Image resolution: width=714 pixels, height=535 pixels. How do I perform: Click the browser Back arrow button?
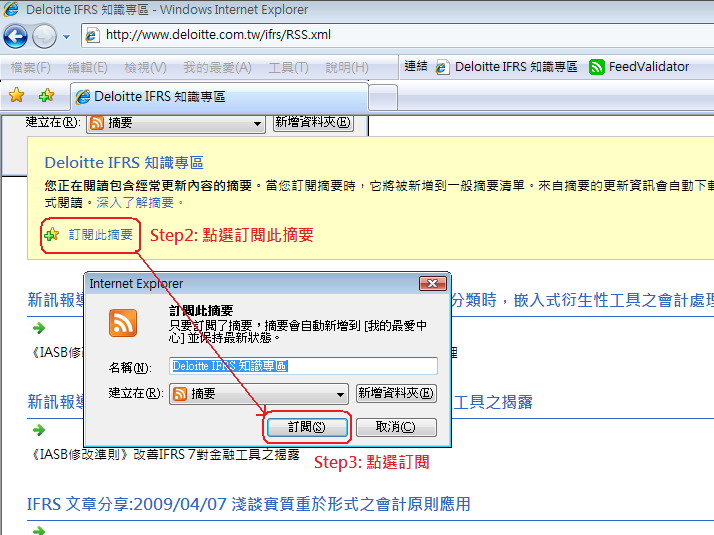pos(15,36)
